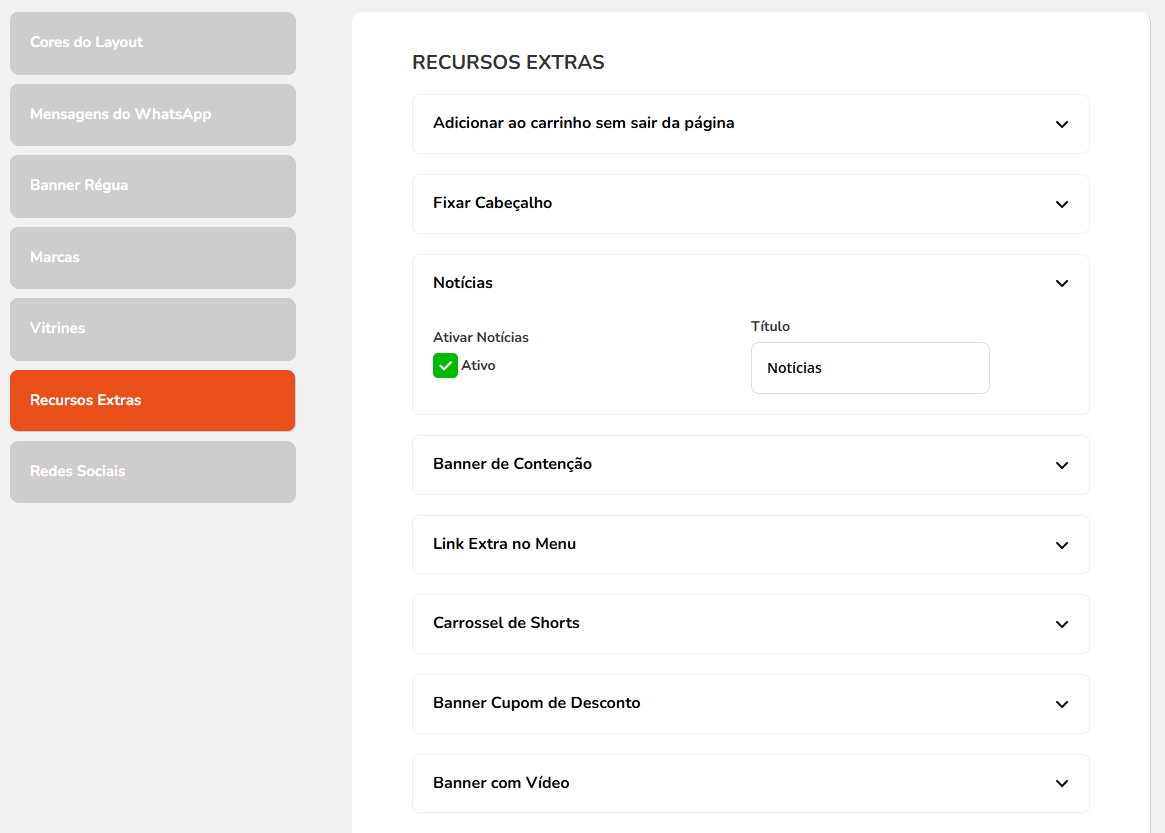Expand chevron for Adicionar ao carrinho section
Screen dimensions: 1165x833
(x=1061, y=124)
